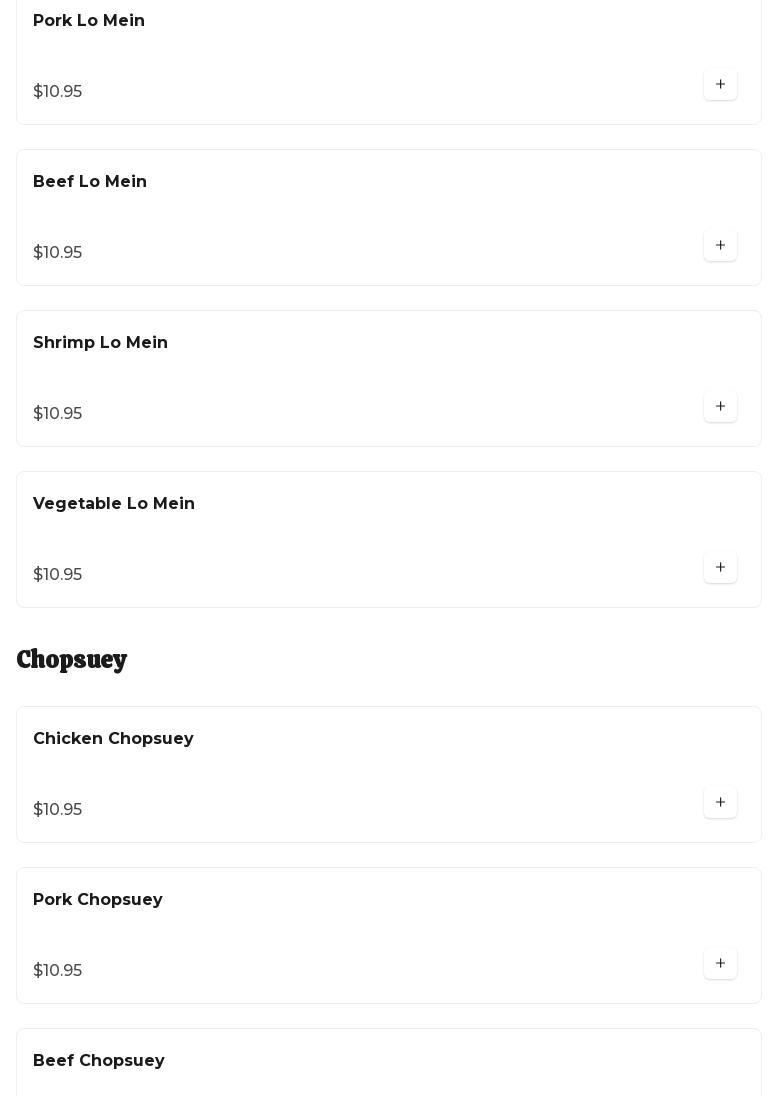Screen dimensions: 778x1096
Task: Add Pork Lo Mein with plus icon
Action: (720, 85)
